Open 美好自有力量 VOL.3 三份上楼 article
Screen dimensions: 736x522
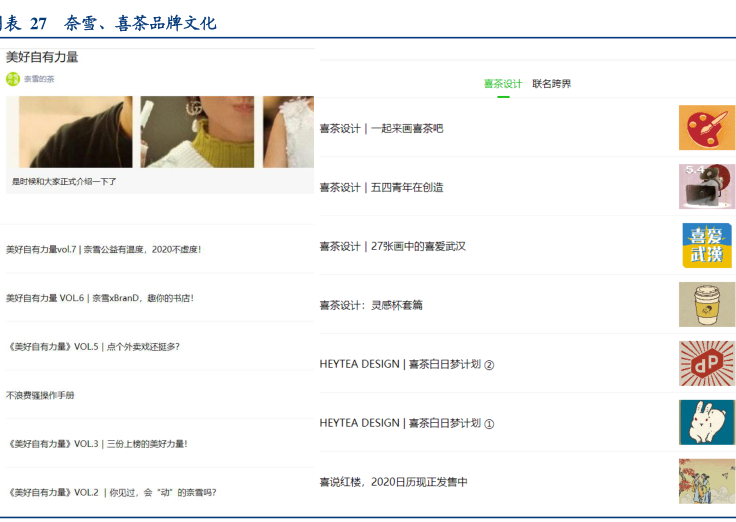point(97,443)
